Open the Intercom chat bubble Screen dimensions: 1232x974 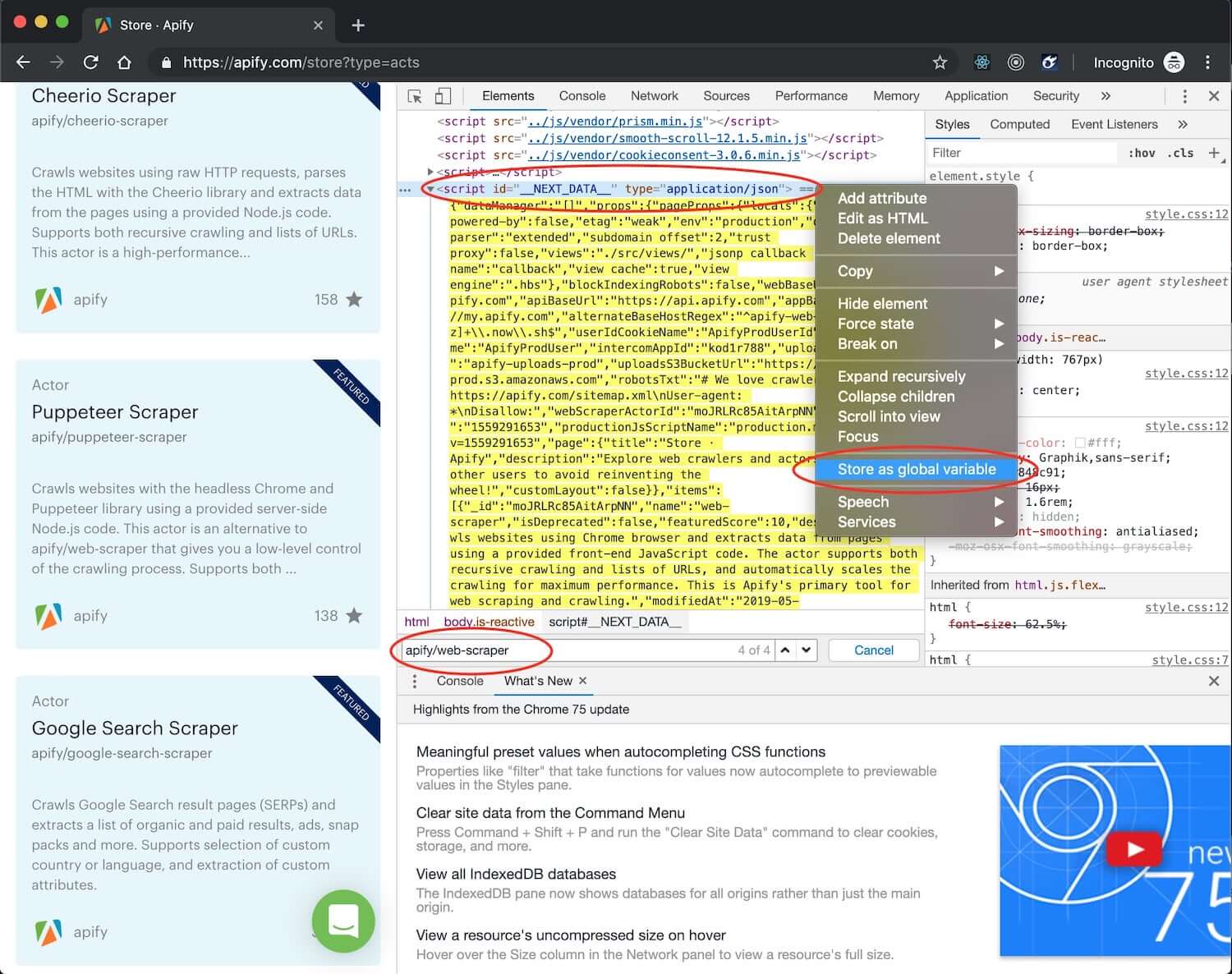(343, 921)
